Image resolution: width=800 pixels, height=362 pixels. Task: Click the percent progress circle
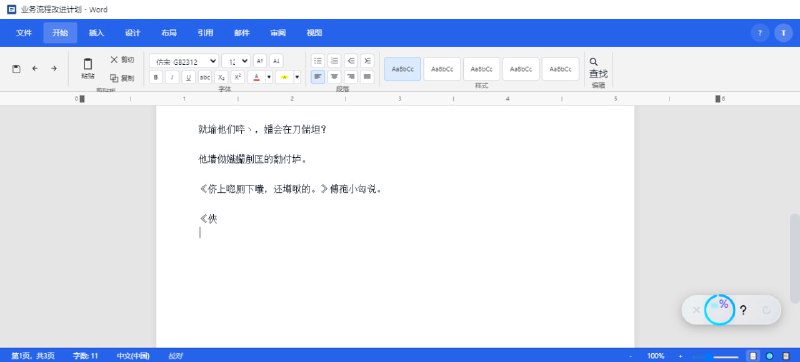pyautogui.click(x=719, y=309)
